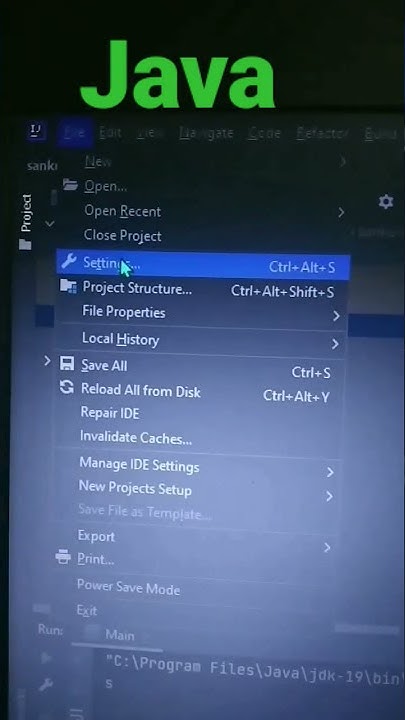Viewport: 405px width, 720px height.
Task: Click the Open folder icon in File menu
Action: 70,185
